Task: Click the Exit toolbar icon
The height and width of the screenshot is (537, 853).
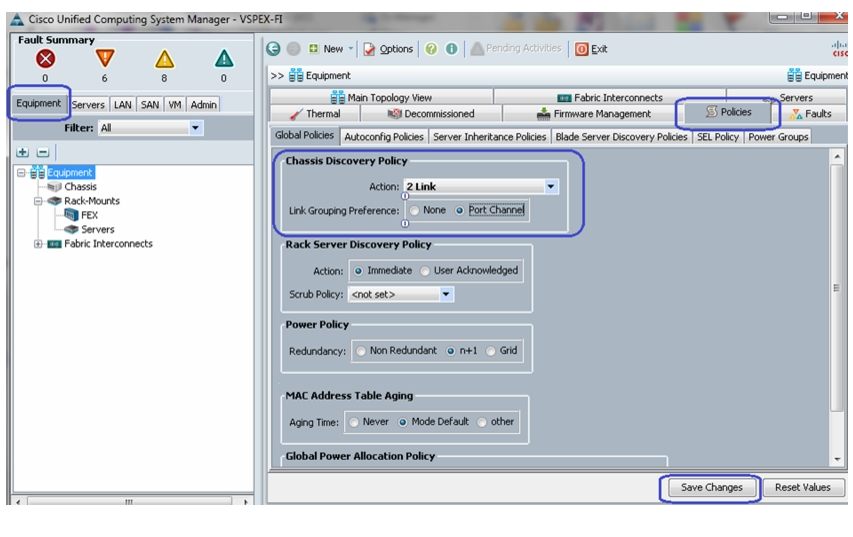Action: (x=582, y=49)
